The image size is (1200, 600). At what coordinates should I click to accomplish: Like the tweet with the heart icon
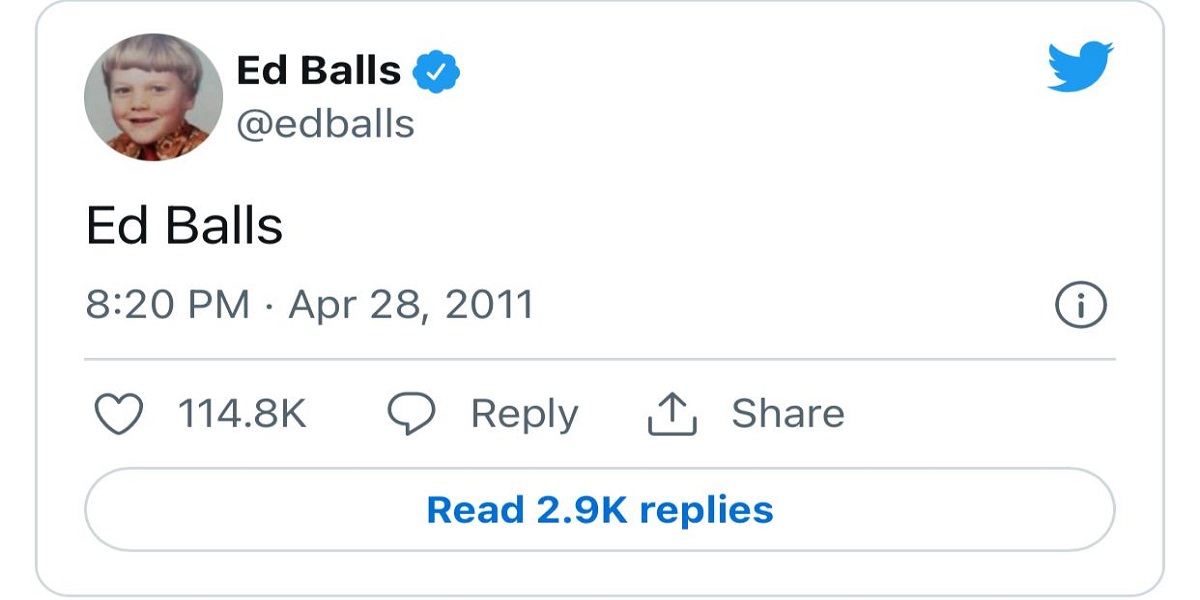pos(119,414)
